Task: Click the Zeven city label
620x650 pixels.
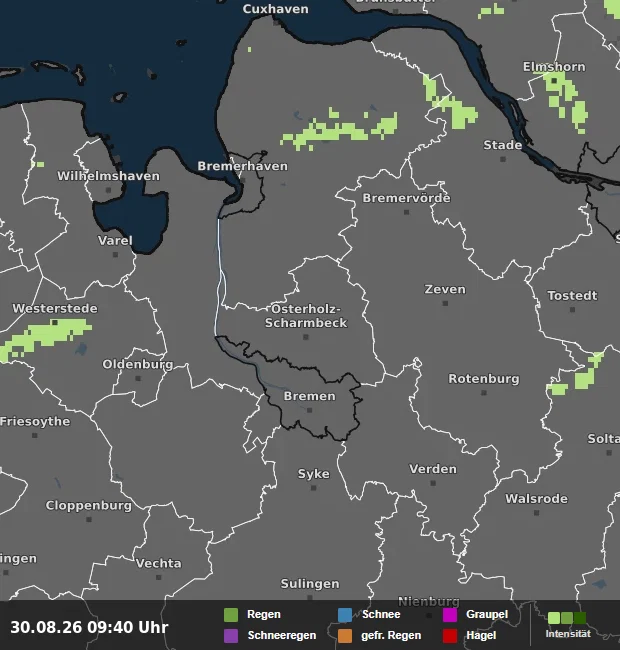Action: point(445,289)
